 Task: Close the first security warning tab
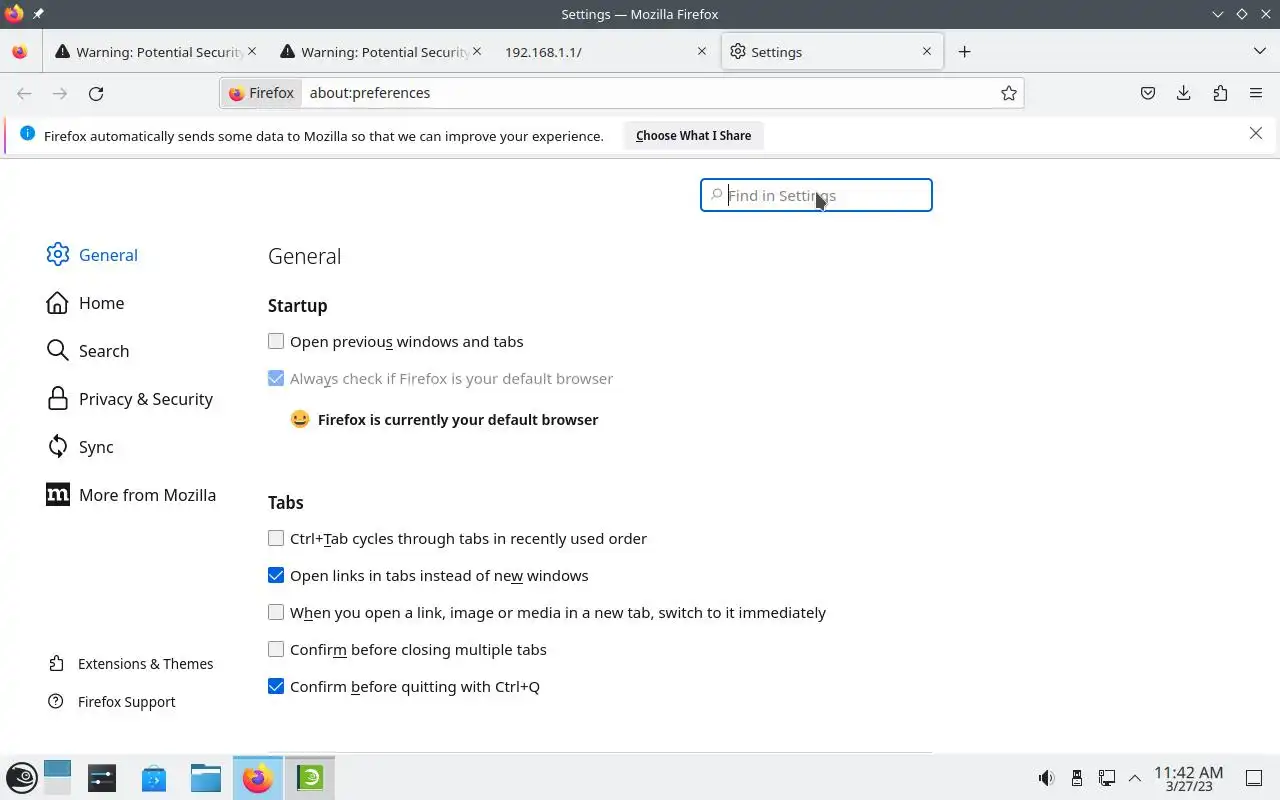[252, 51]
